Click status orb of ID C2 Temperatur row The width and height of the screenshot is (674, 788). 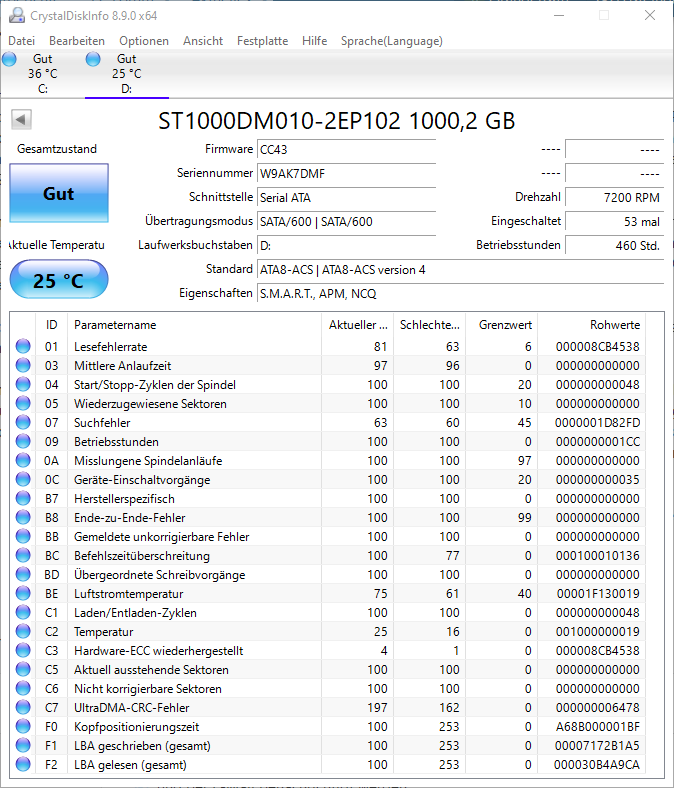(x=23, y=631)
